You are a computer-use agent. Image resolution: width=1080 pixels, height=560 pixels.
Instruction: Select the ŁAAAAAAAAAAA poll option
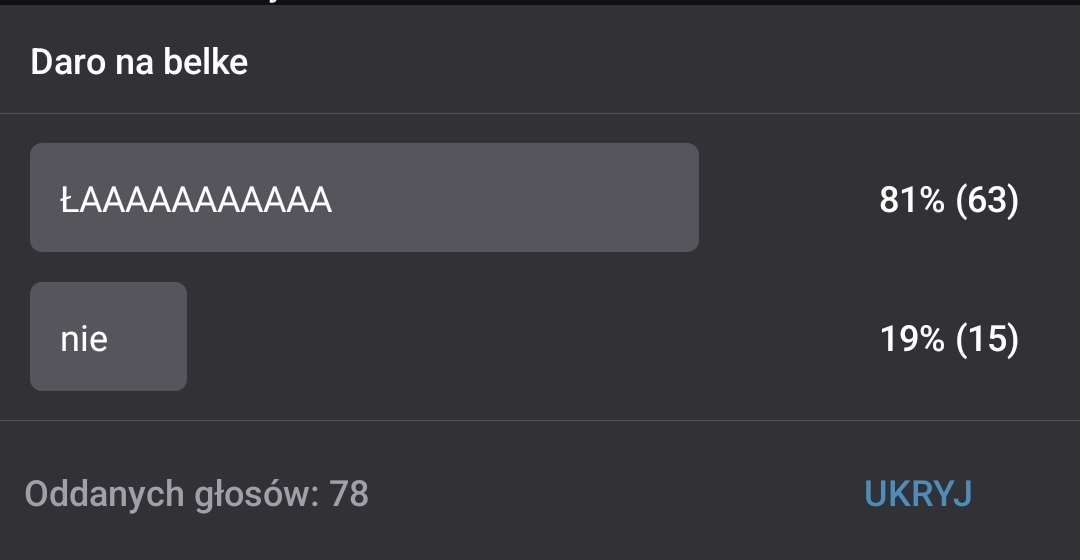pyautogui.click(x=364, y=198)
